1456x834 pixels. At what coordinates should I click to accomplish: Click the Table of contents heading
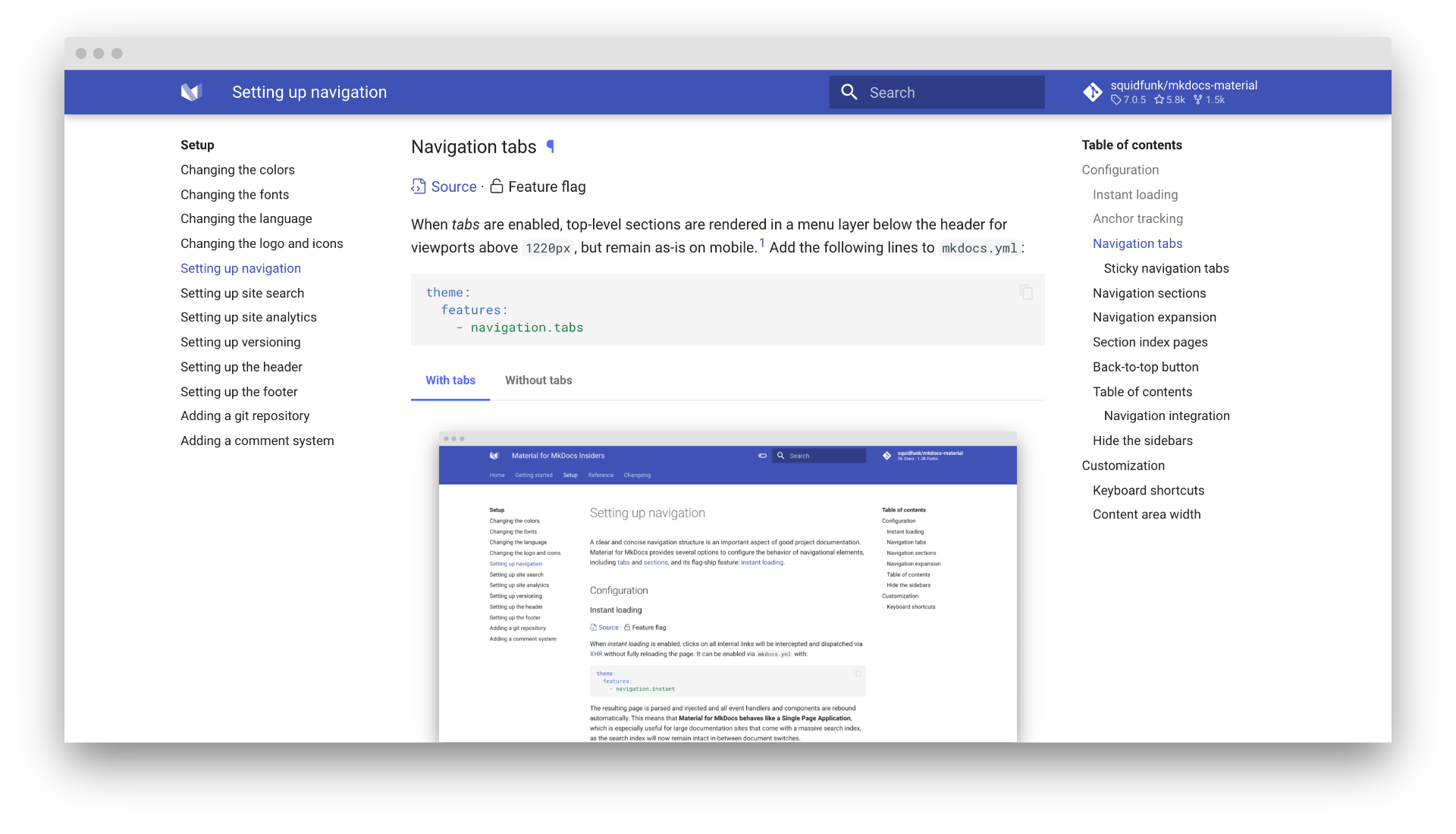tap(1131, 145)
